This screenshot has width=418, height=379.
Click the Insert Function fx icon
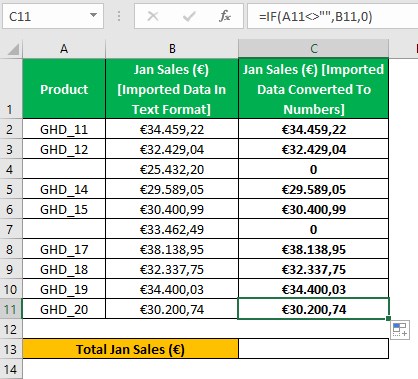[x=225, y=16]
